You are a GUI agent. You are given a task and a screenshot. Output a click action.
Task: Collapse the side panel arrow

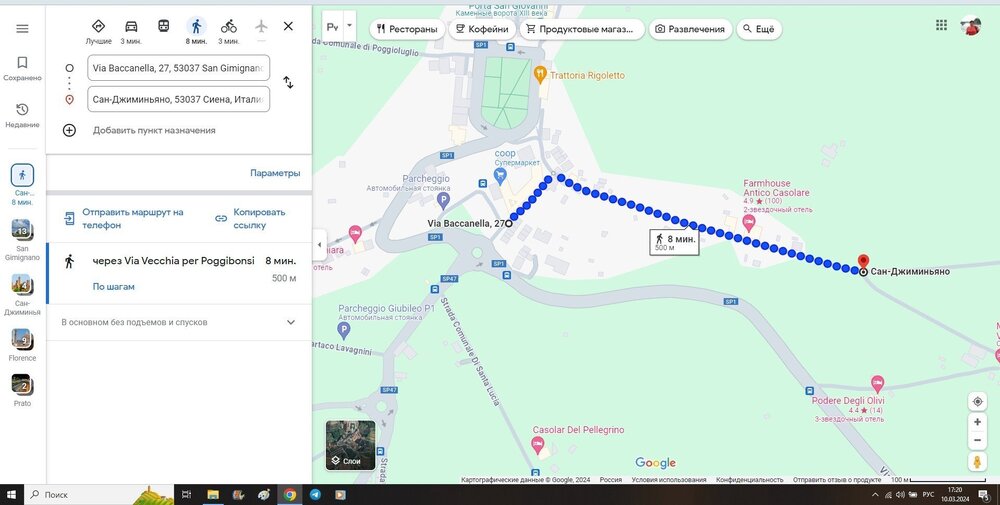pyautogui.click(x=319, y=245)
